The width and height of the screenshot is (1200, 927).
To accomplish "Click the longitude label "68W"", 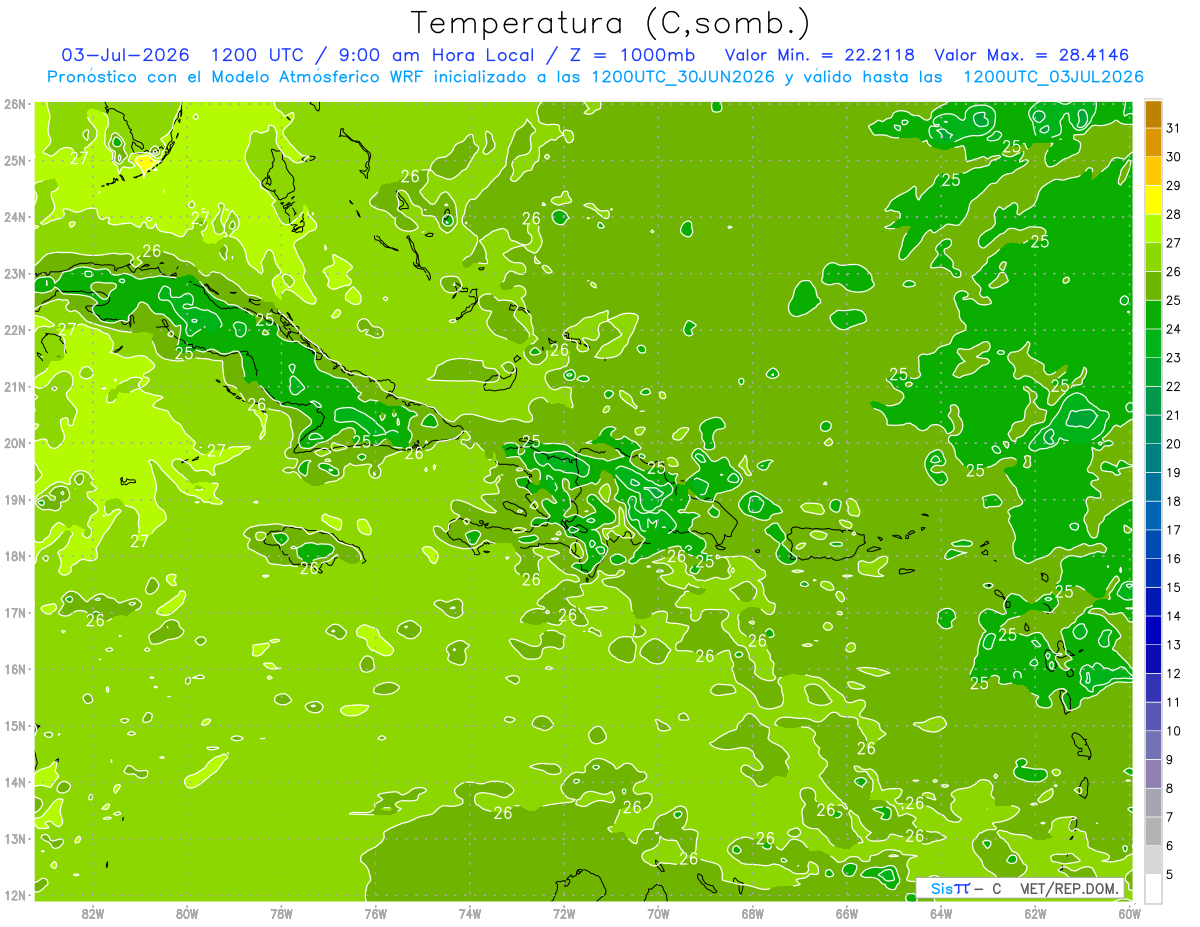I will (752, 913).
